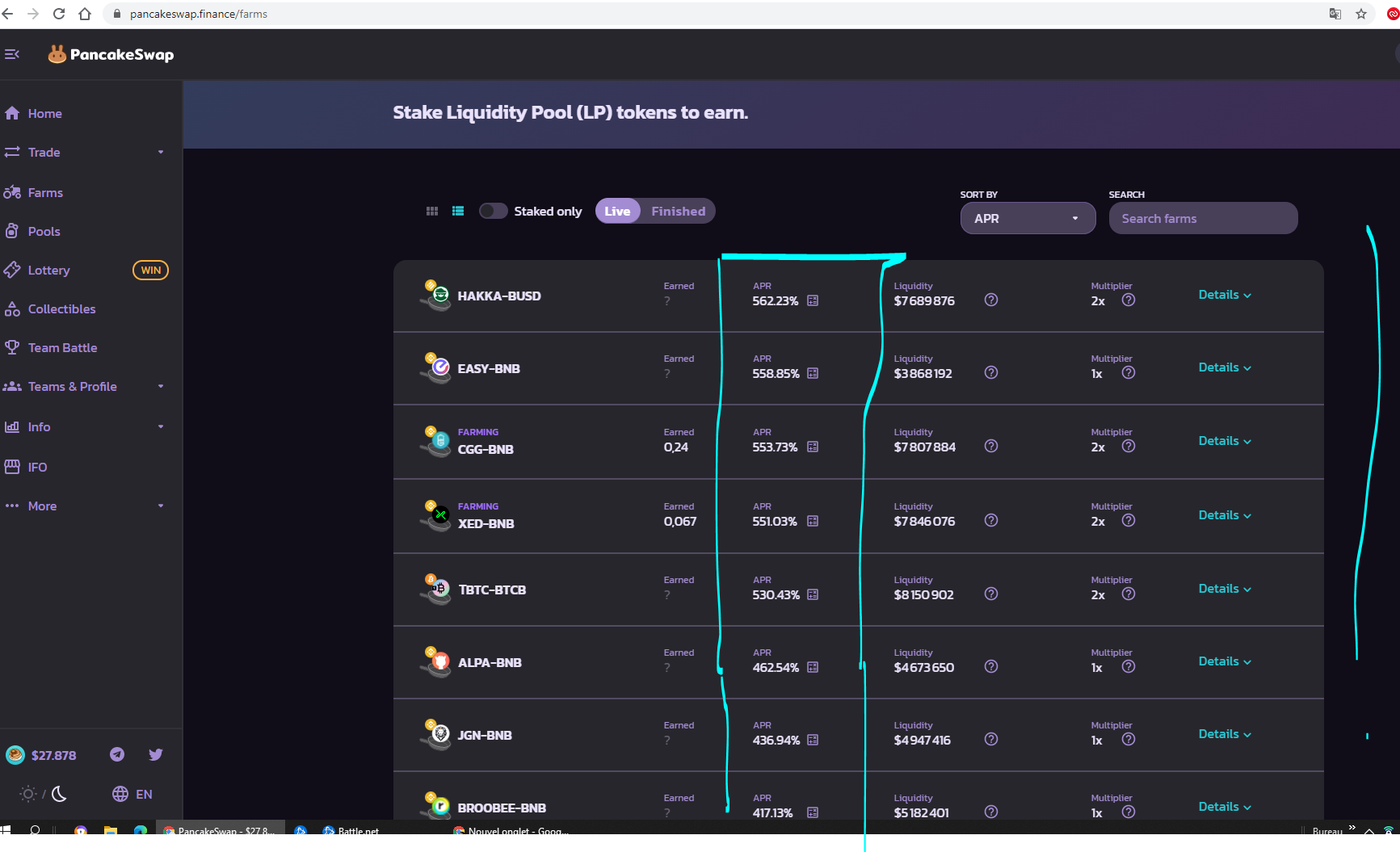Select the Finished farms toggle

678,211
